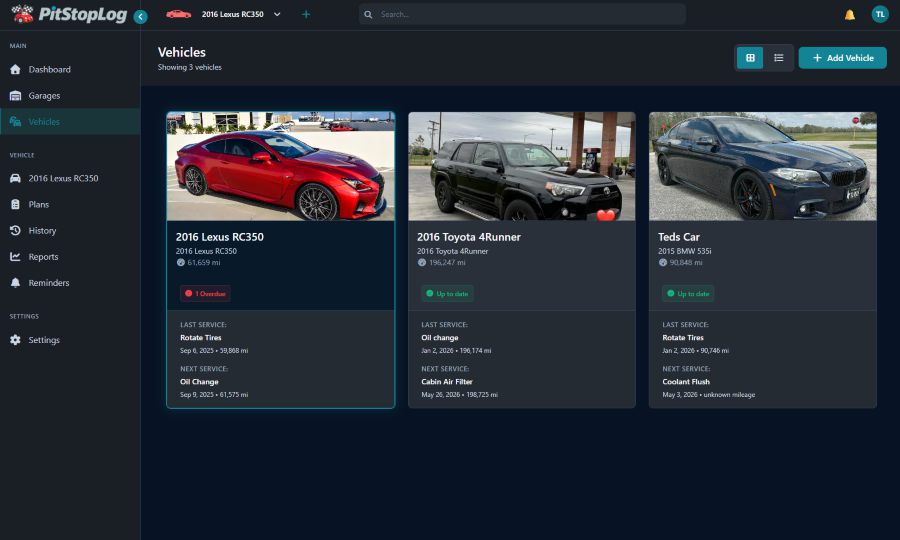Viewport: 900px width, 540px height.
Task: Click '2015 BMW 535i' subtitle text
Action: (684, 251)
